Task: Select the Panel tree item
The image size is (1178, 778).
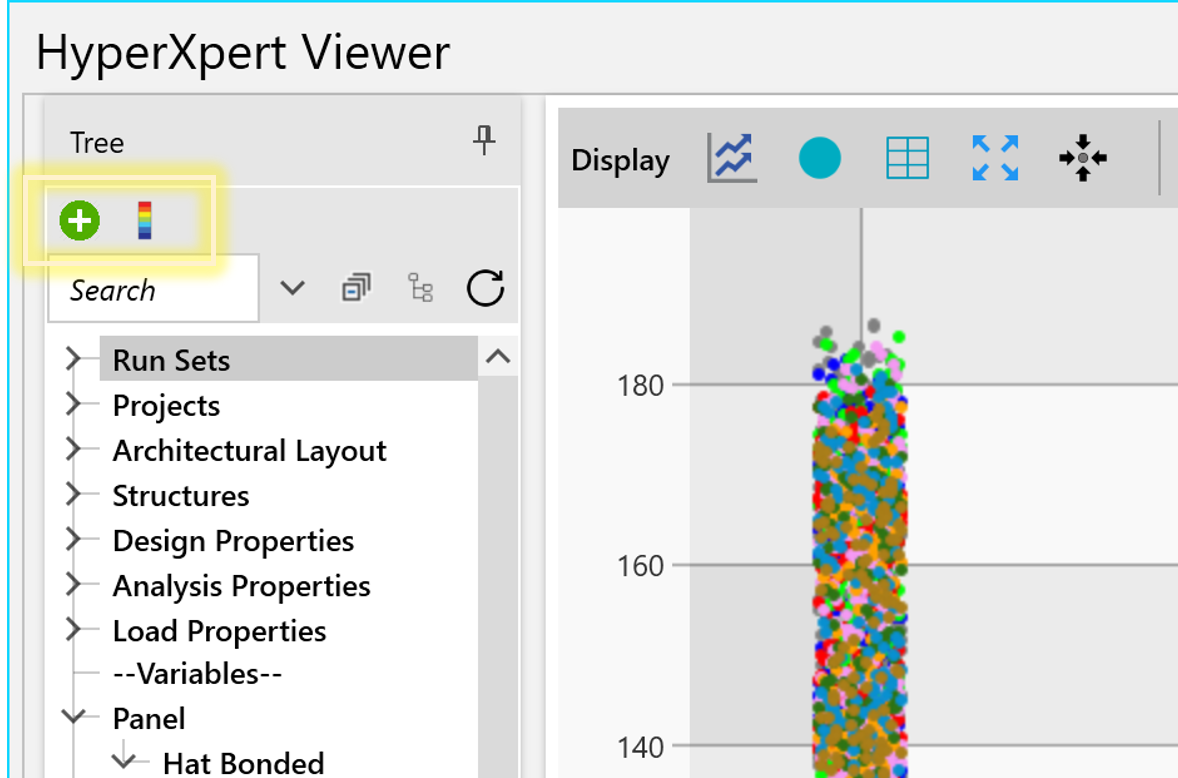Action: click(x=149, y=719)
